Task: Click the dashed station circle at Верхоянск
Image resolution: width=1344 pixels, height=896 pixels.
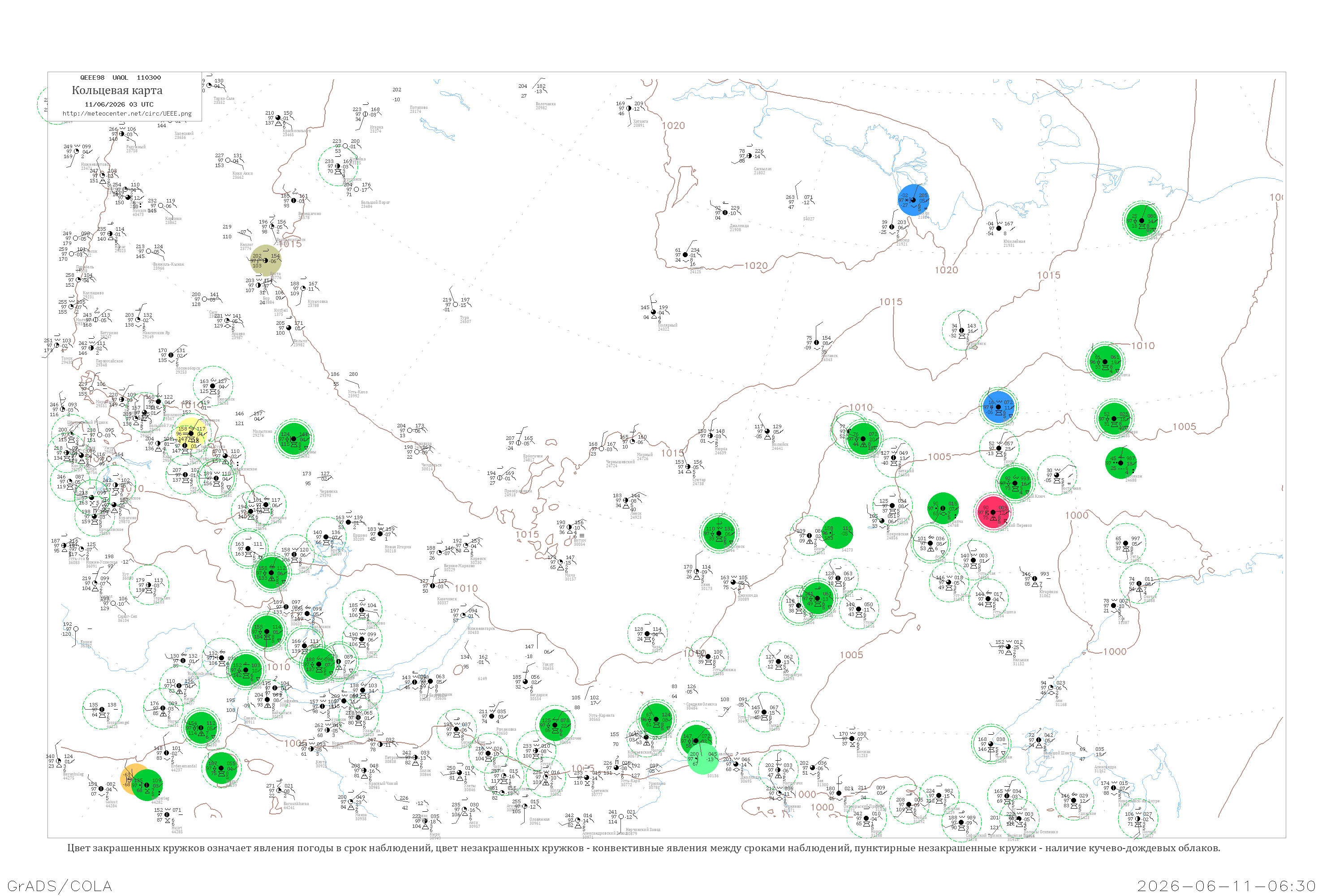Action: (x=962, y=330)
